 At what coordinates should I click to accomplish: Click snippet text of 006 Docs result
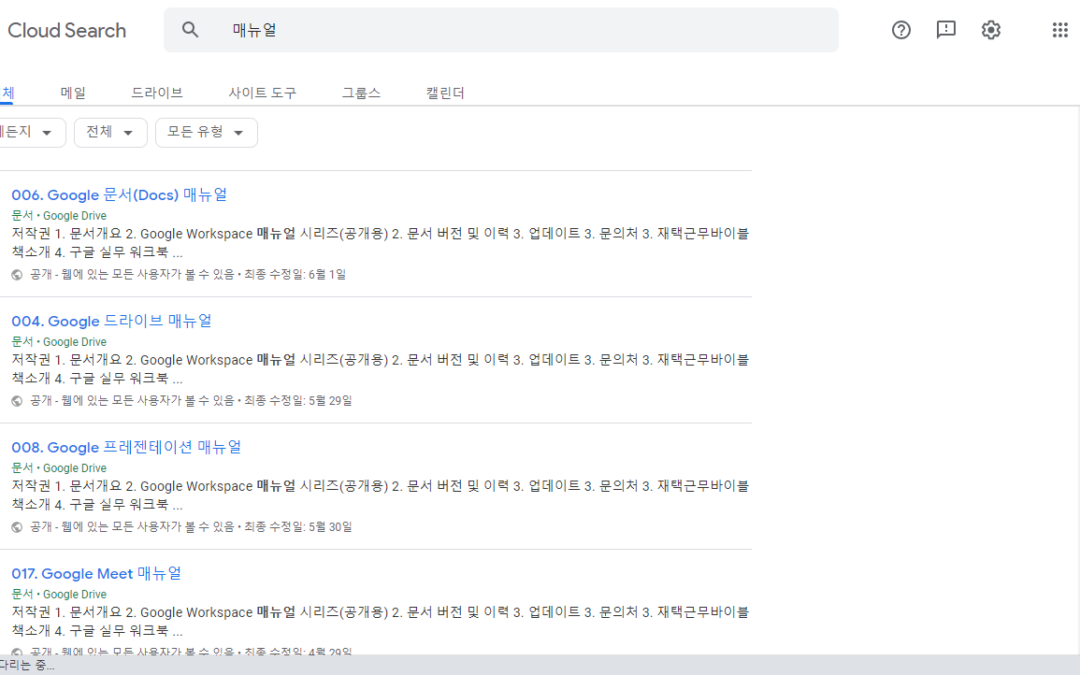(x=380, y=242)
